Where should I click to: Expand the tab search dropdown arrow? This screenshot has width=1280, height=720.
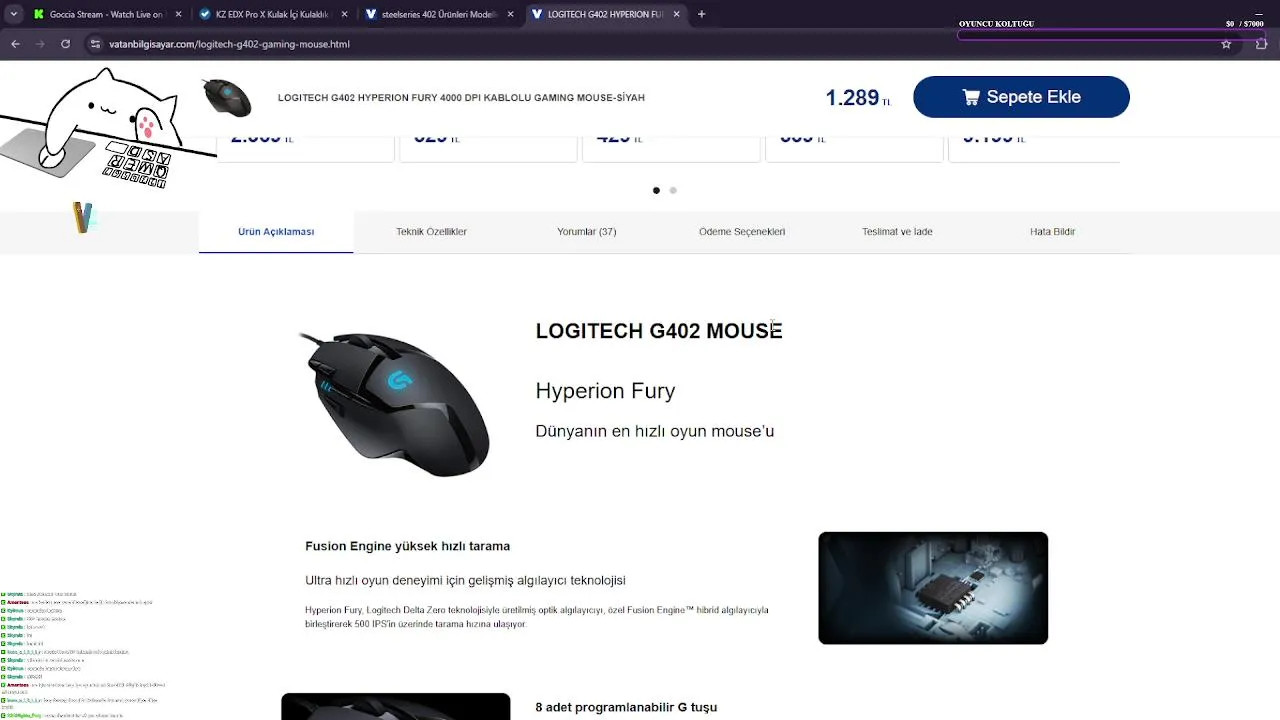coord(14,14)
